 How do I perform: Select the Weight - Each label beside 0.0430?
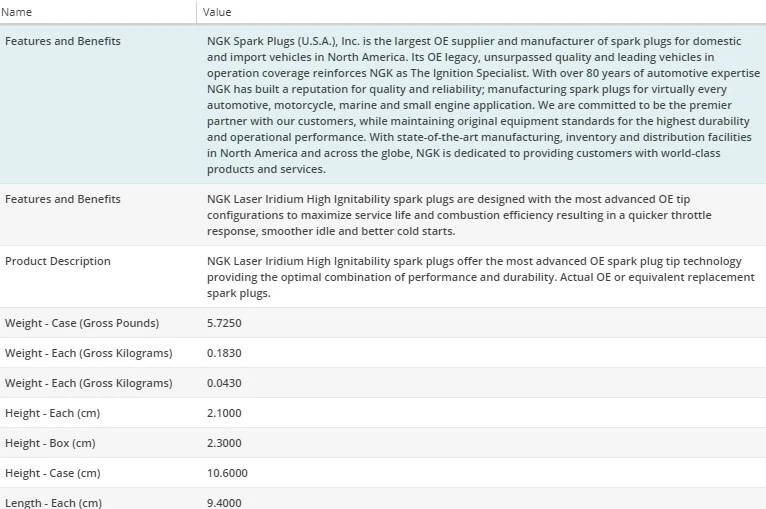click(x=88, y=383)
